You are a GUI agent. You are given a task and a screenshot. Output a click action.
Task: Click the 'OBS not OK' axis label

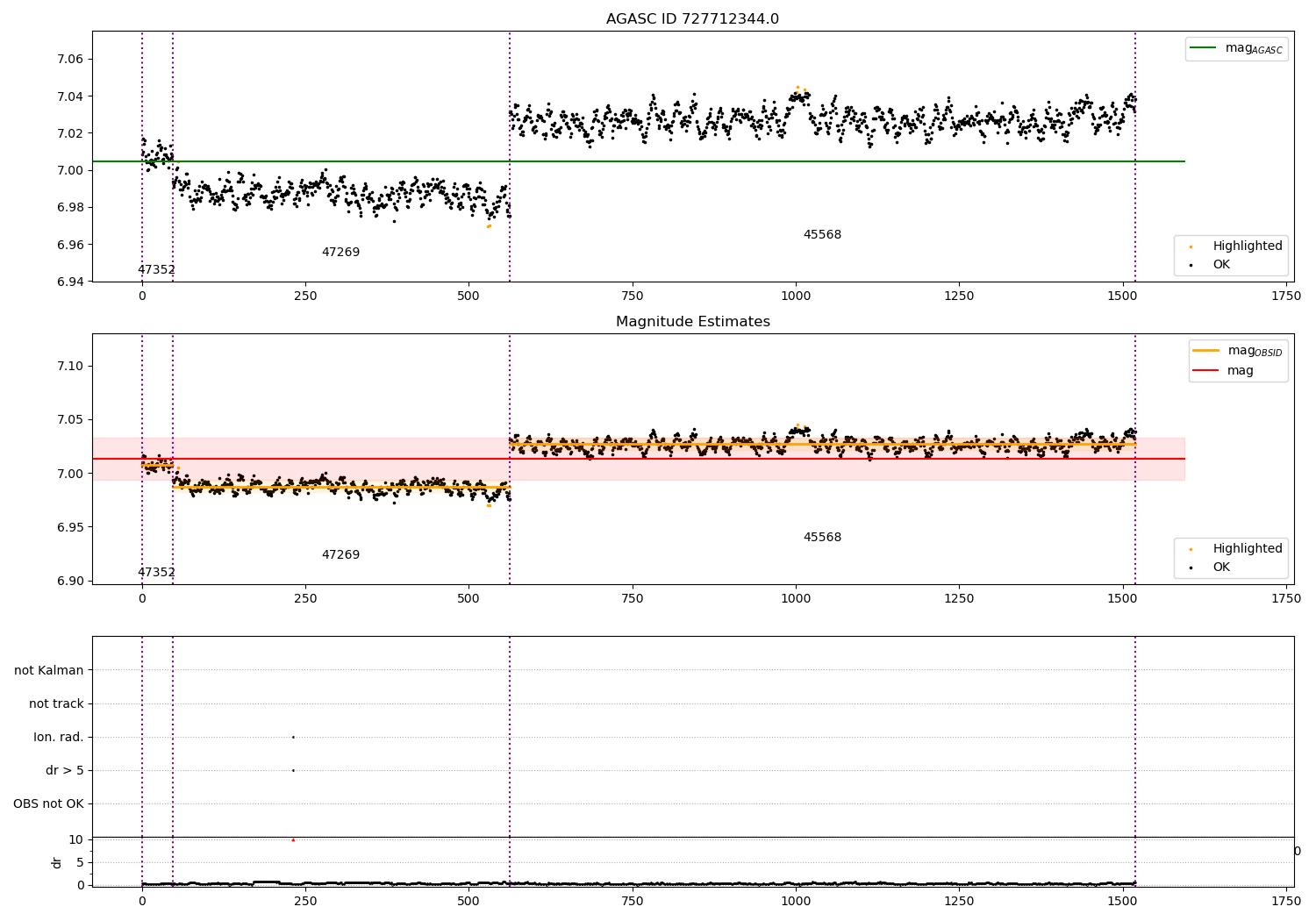coord(48,803)
